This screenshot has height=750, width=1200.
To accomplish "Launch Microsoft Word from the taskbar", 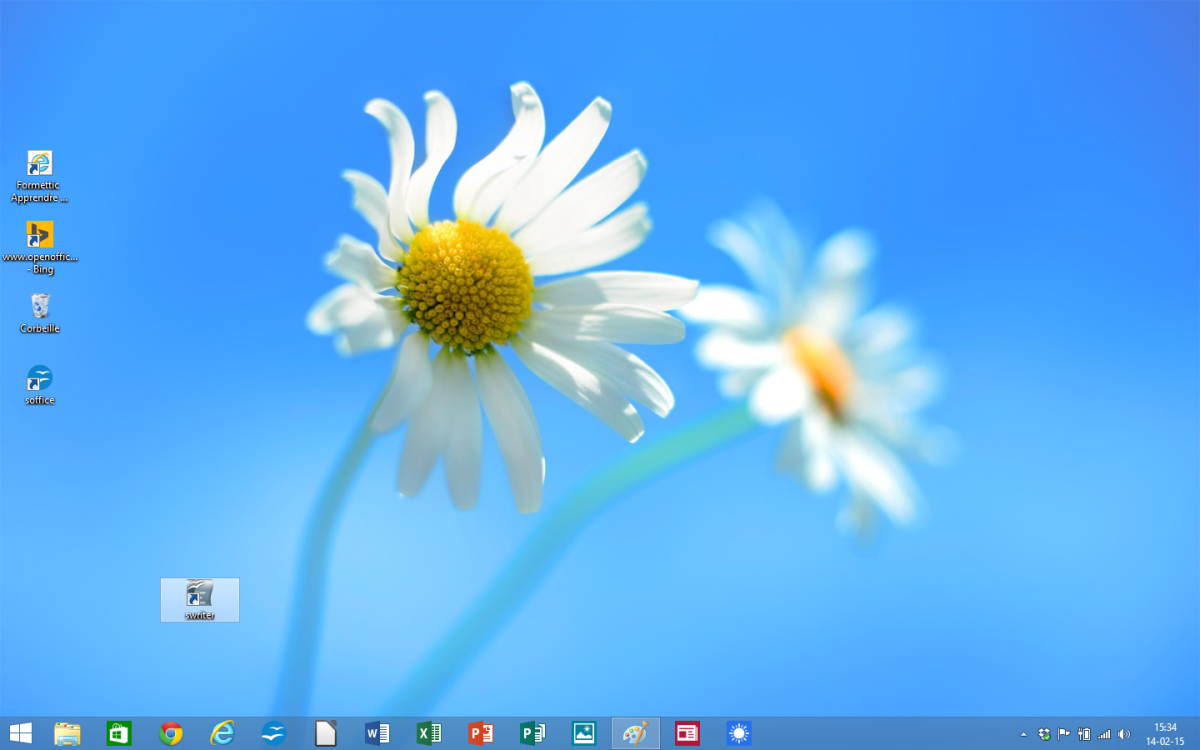I will coord(377,733).
